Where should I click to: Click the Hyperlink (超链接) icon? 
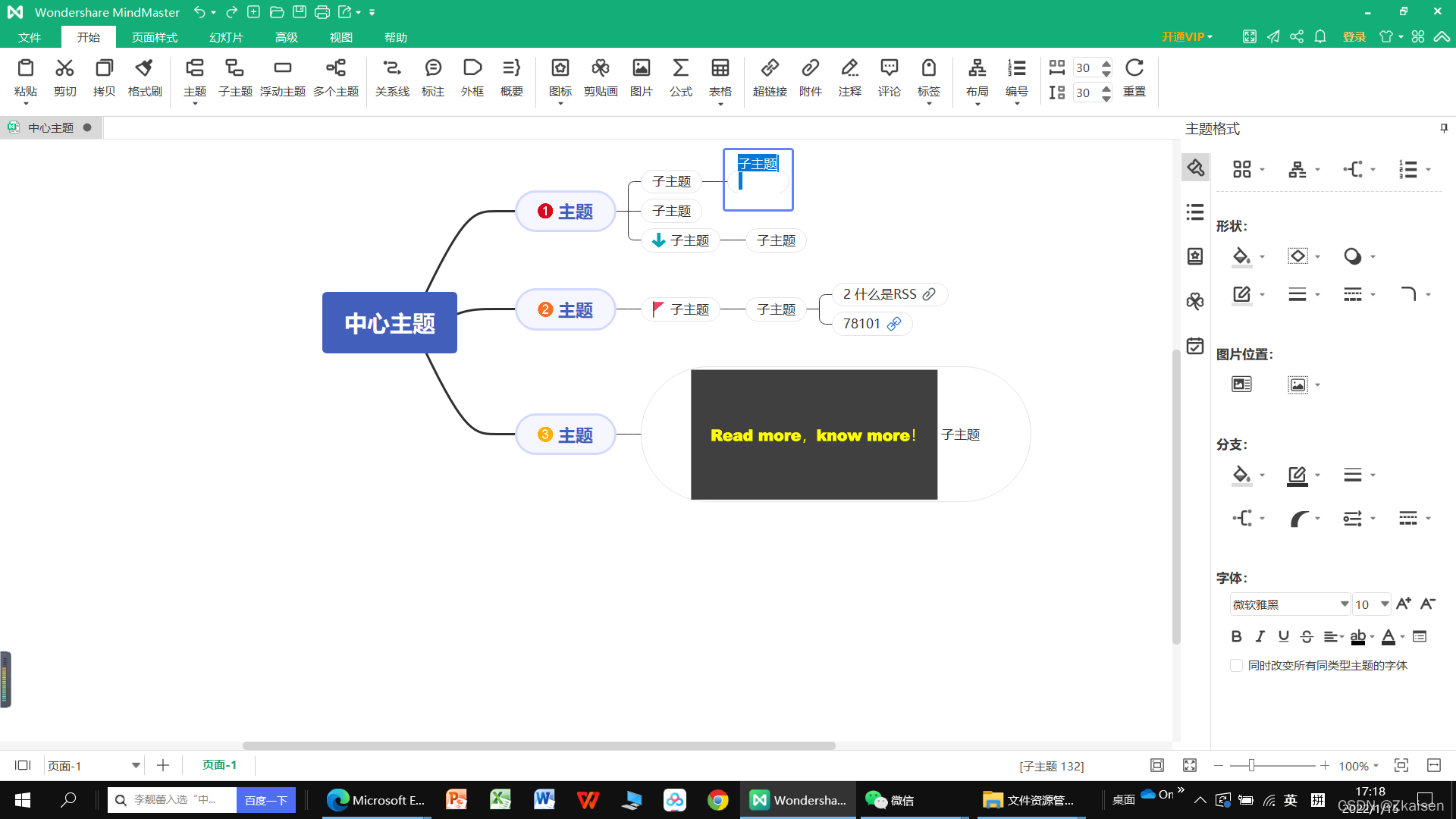click(x=769, y=77)
